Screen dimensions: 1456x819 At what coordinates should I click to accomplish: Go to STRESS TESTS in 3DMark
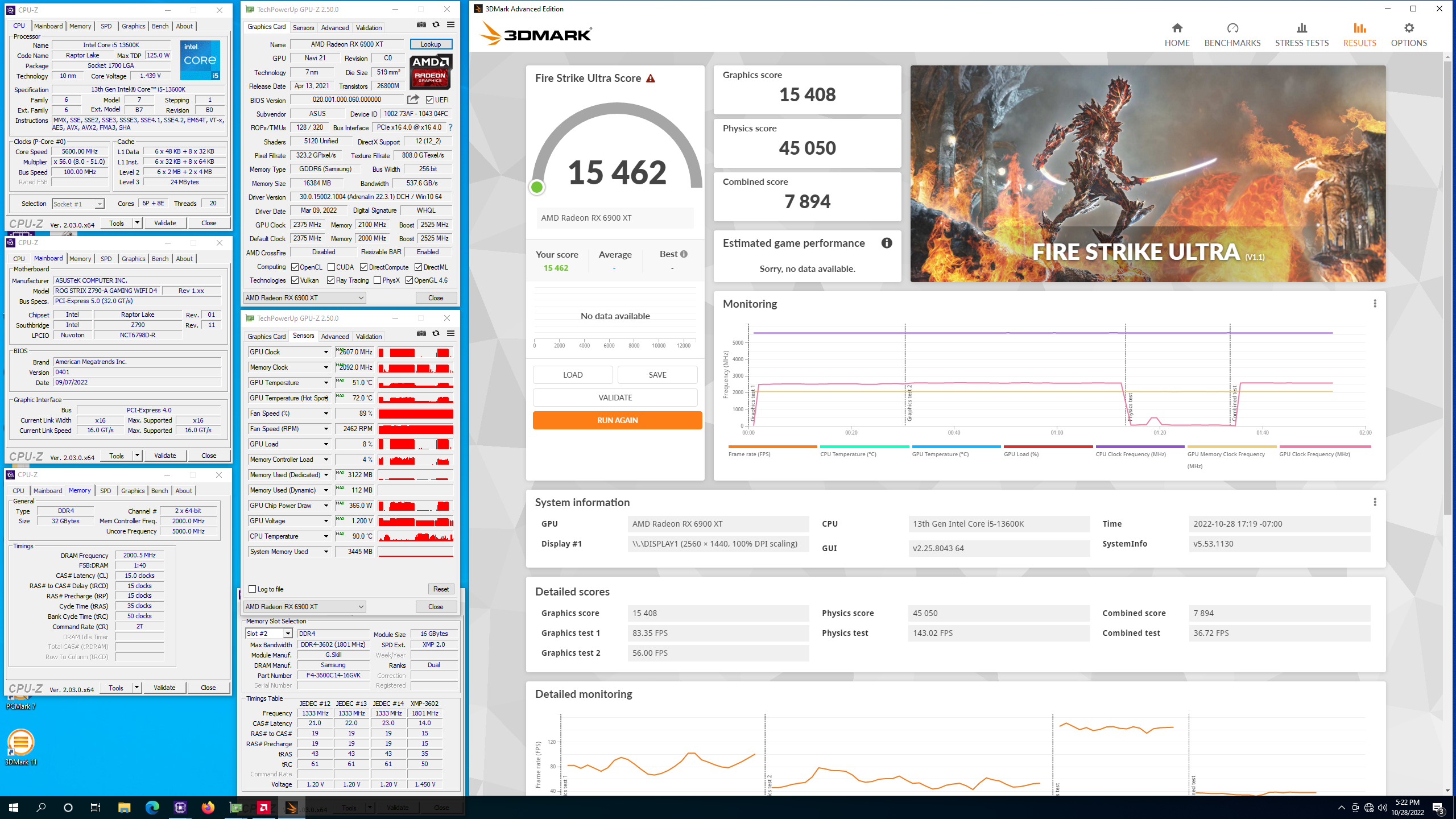[x=1301, y=35]
